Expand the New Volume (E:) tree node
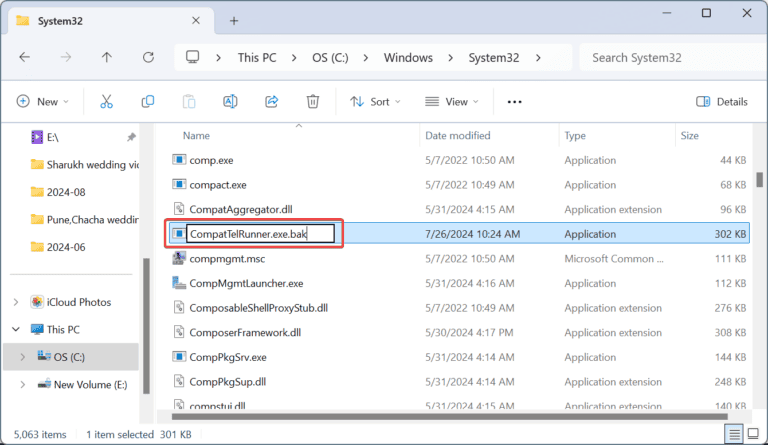 click(x=23, y=385)
